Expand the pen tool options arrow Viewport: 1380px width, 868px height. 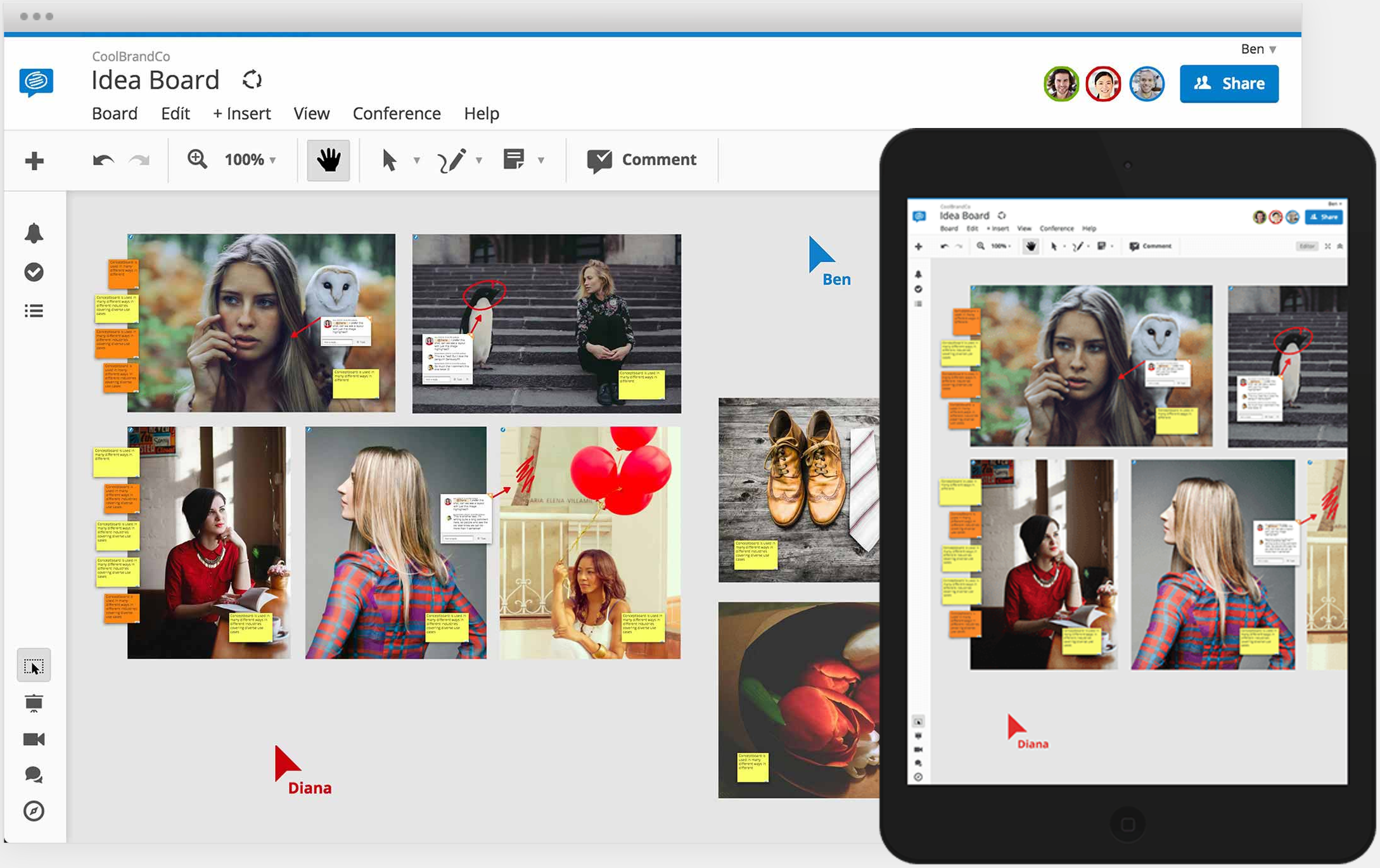479,160
